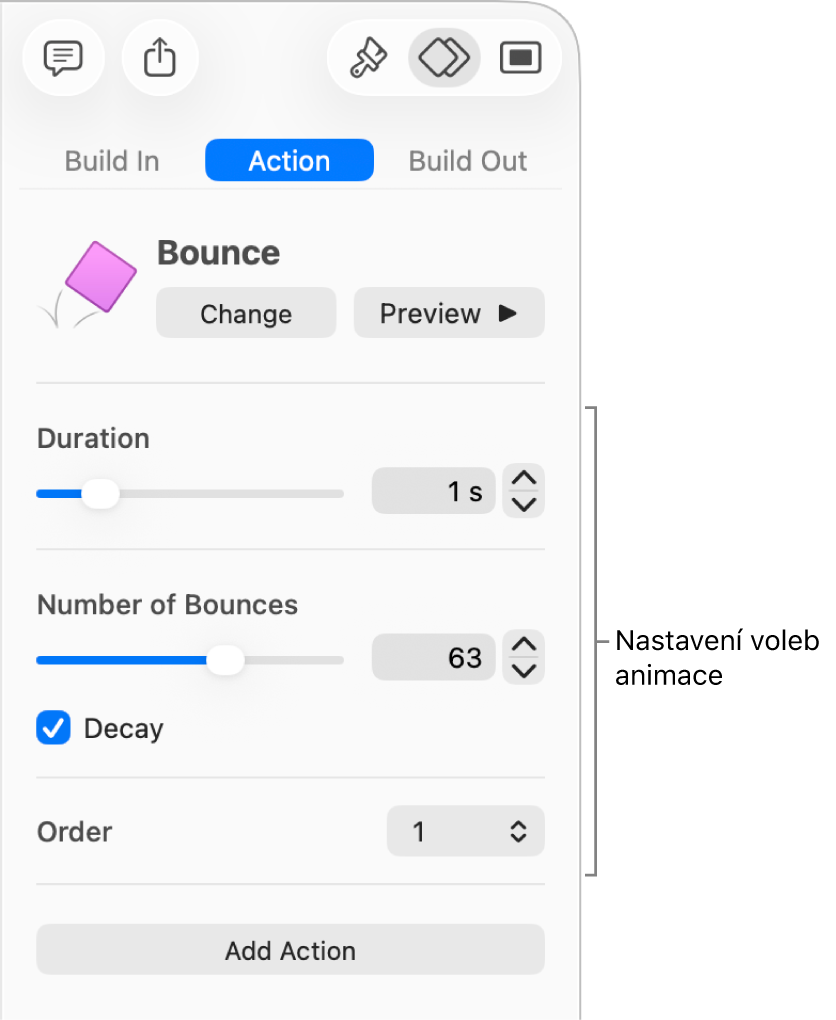Open the Comments icon in toolbar

[62, 59]
